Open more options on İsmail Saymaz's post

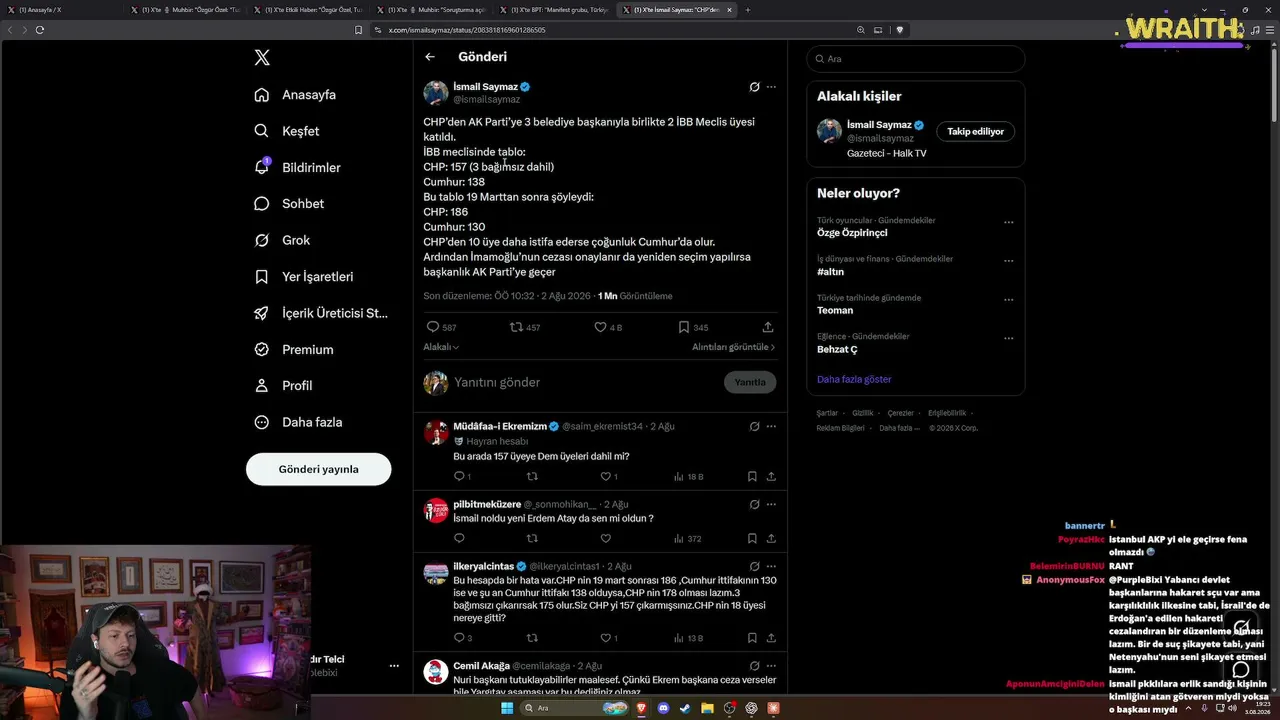pos(771,87)
